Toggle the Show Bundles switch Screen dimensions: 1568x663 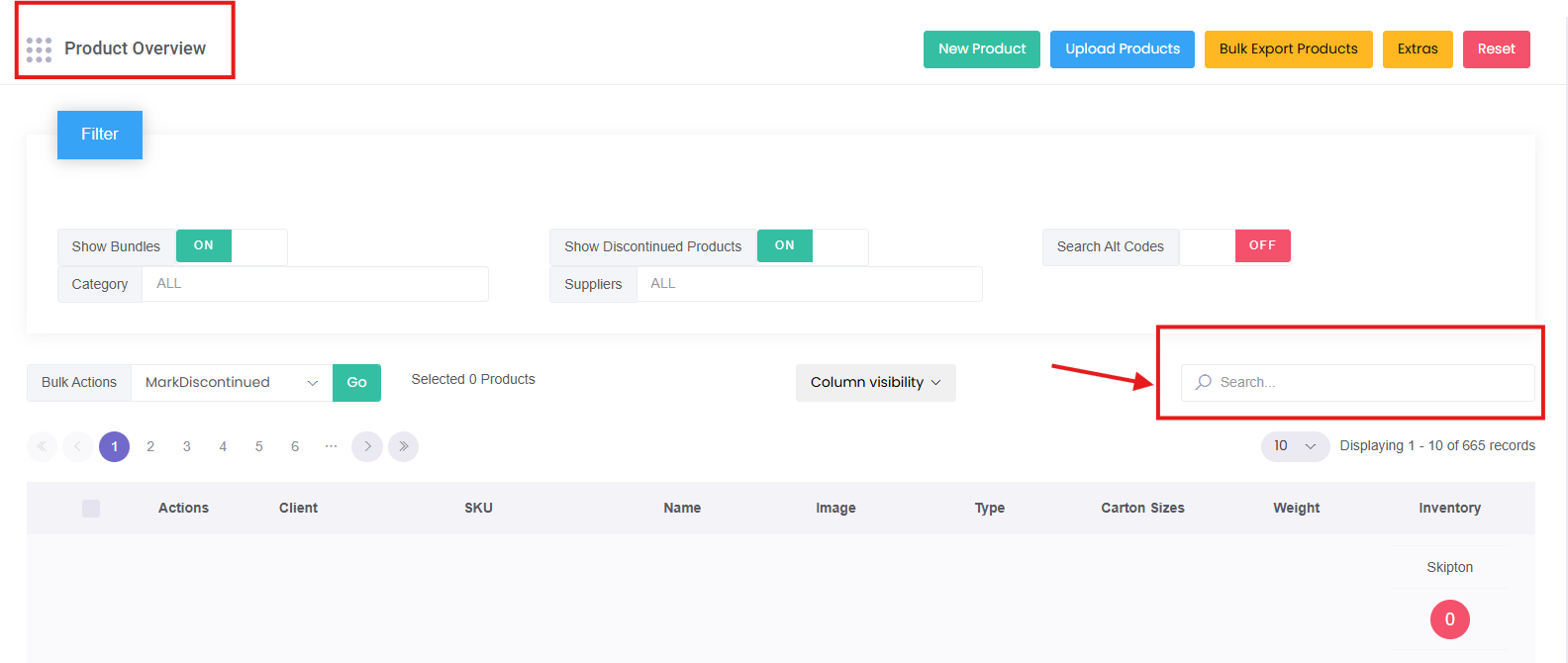pos(231,246)
